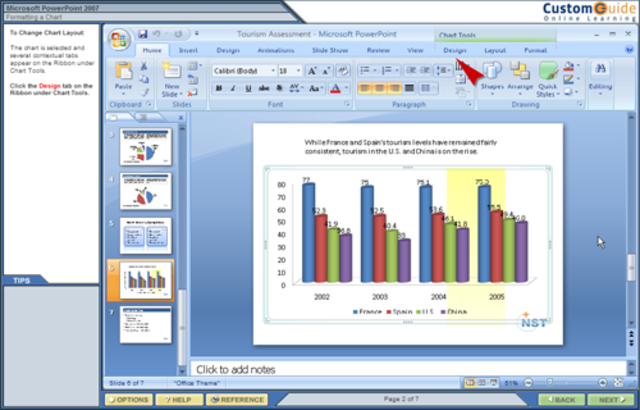Open PowerPoint Help question mark
This screenshot has height=410, width=640.
(x=629, y=50)
